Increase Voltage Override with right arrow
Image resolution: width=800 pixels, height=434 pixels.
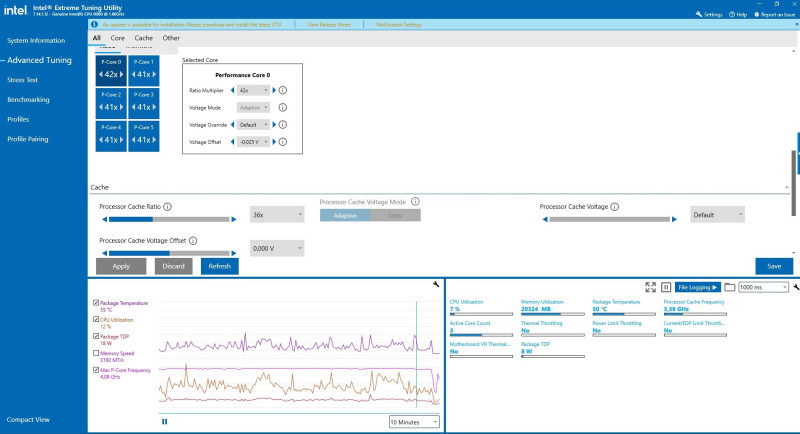tap(274, 124)
